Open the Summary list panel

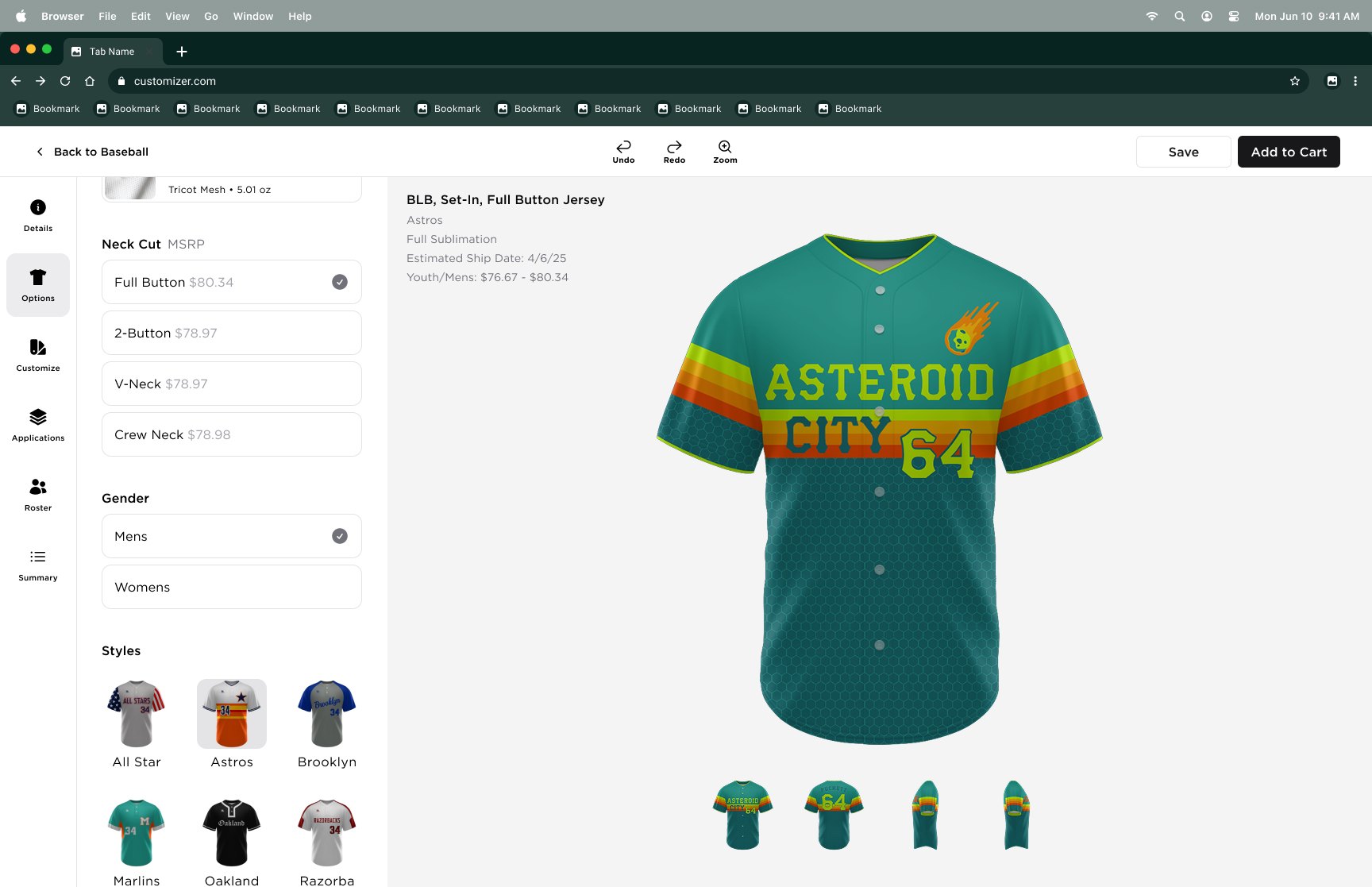[38, 565]
